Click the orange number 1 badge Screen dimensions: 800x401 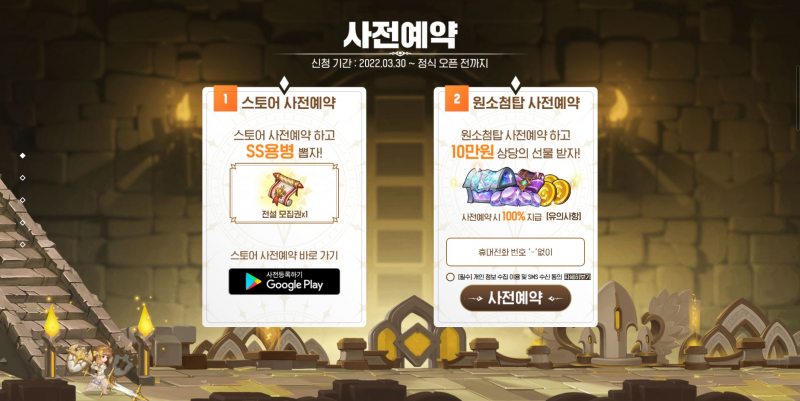225,98
